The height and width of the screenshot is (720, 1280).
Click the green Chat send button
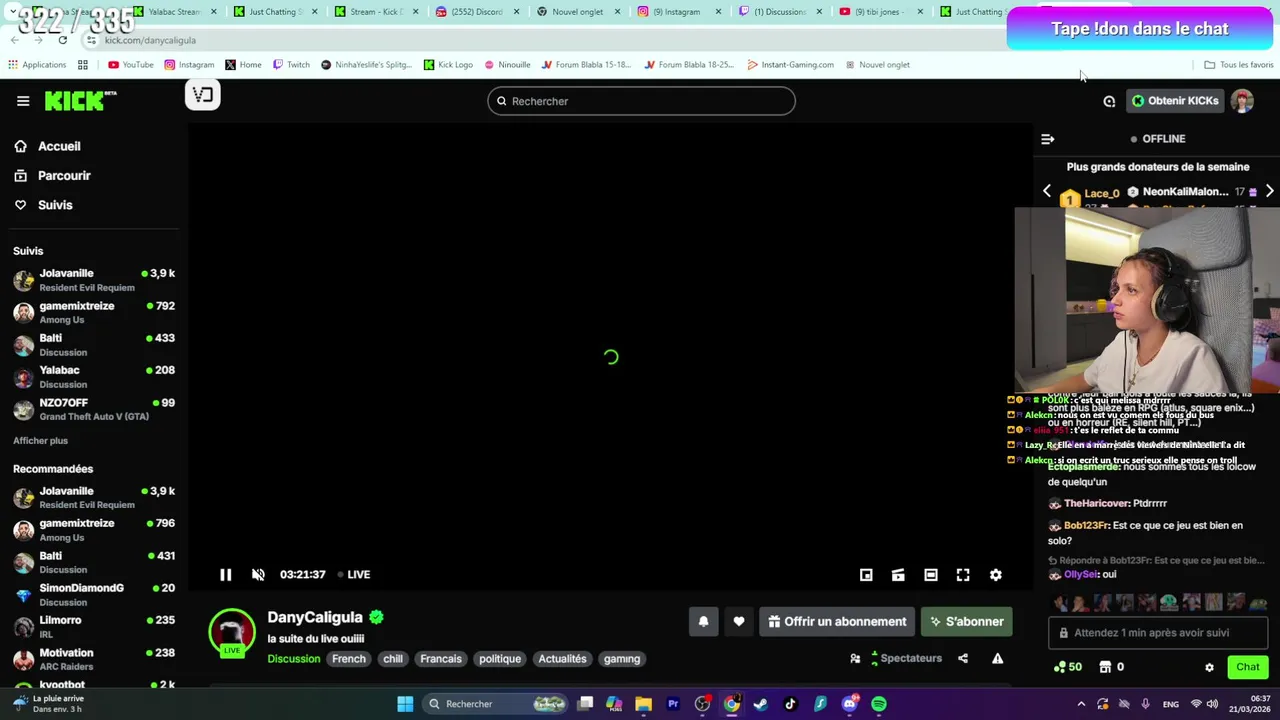point(1247,667)
